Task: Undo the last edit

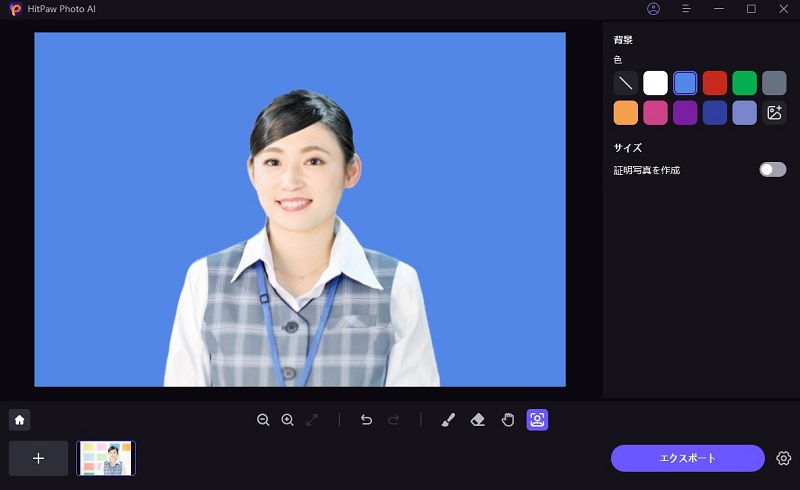Action: pos(366,420)
